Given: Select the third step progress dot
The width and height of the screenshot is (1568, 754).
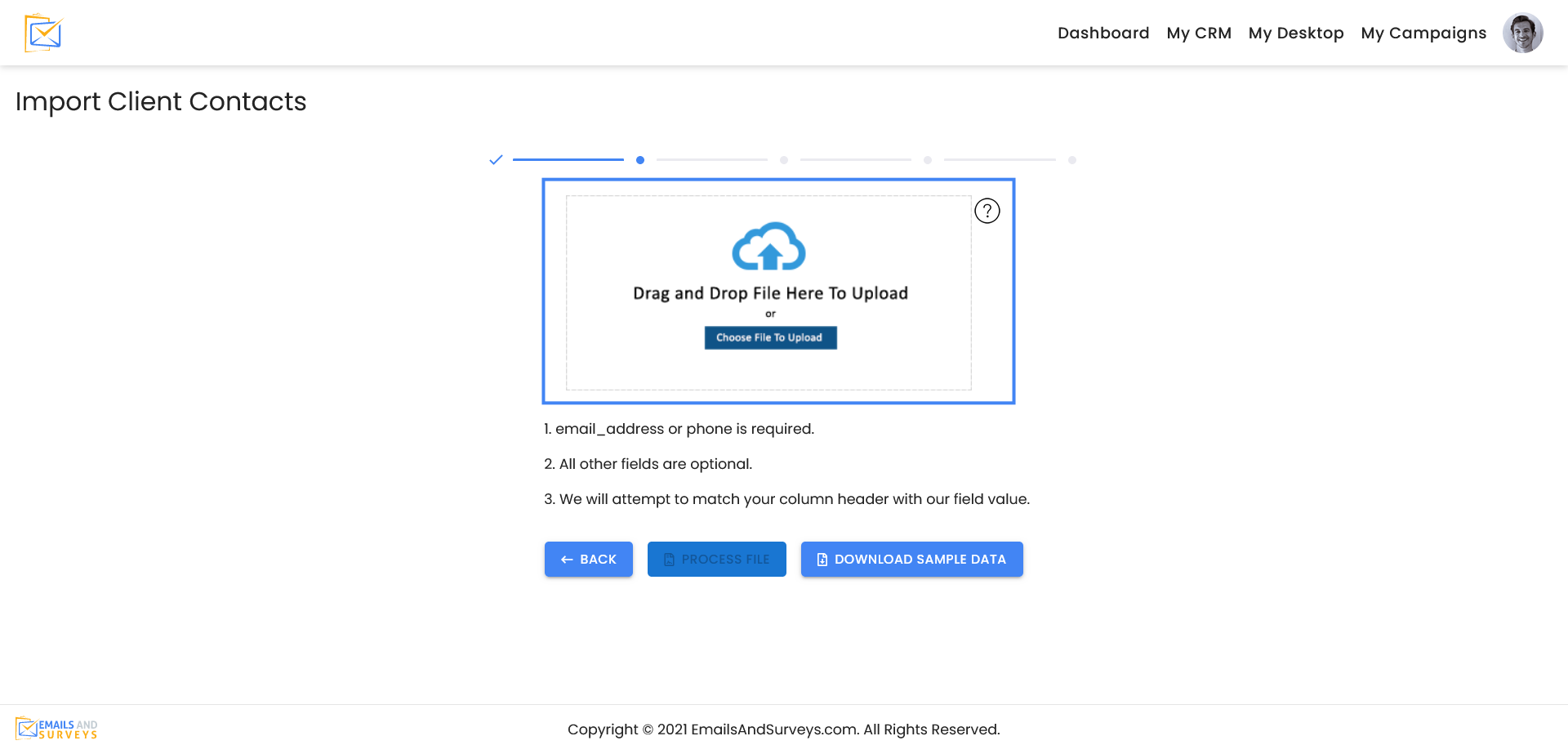Looking at the screenshot, I should point(784,160).
